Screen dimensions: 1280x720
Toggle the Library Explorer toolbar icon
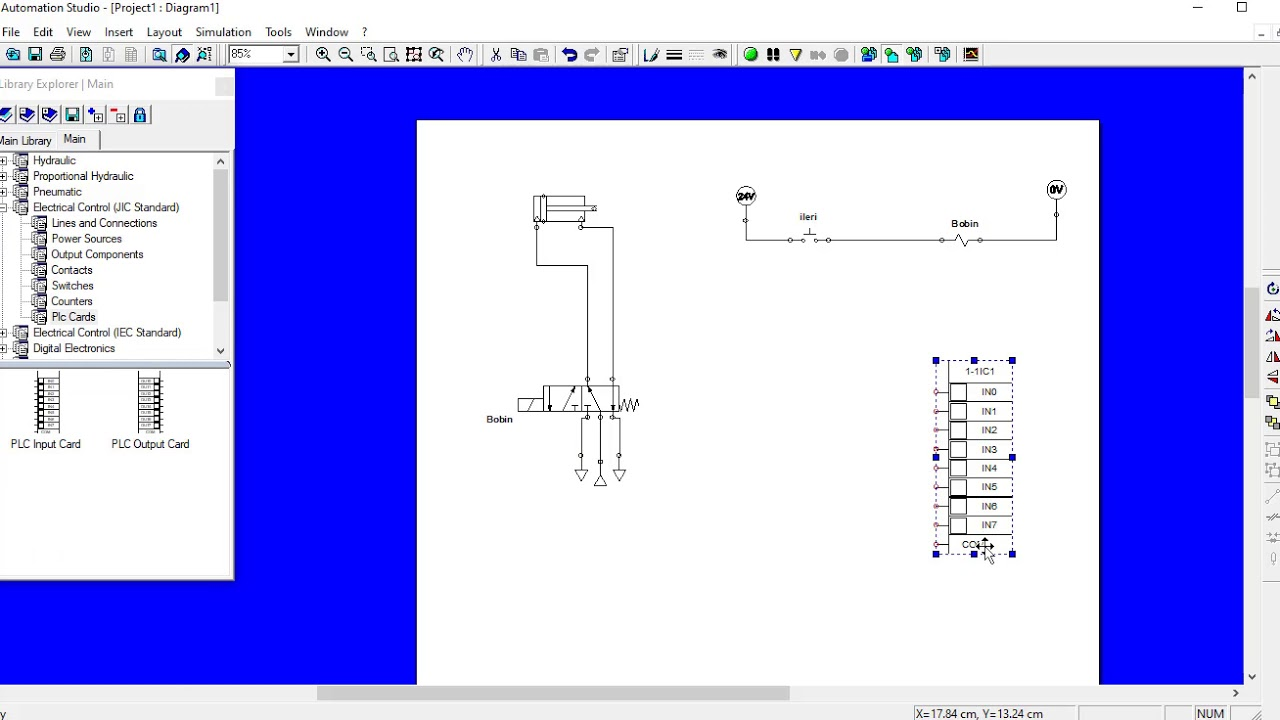tap(182, 55)
